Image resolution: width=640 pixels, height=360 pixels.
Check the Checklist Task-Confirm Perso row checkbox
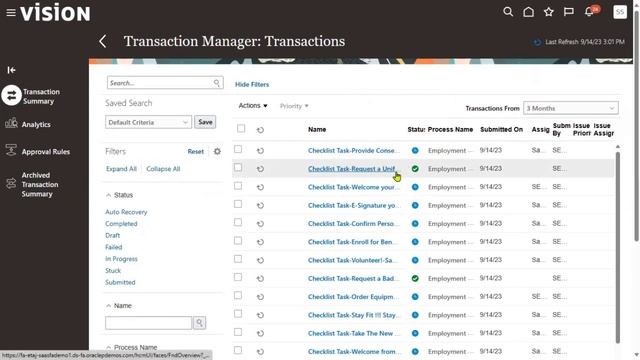238,222
